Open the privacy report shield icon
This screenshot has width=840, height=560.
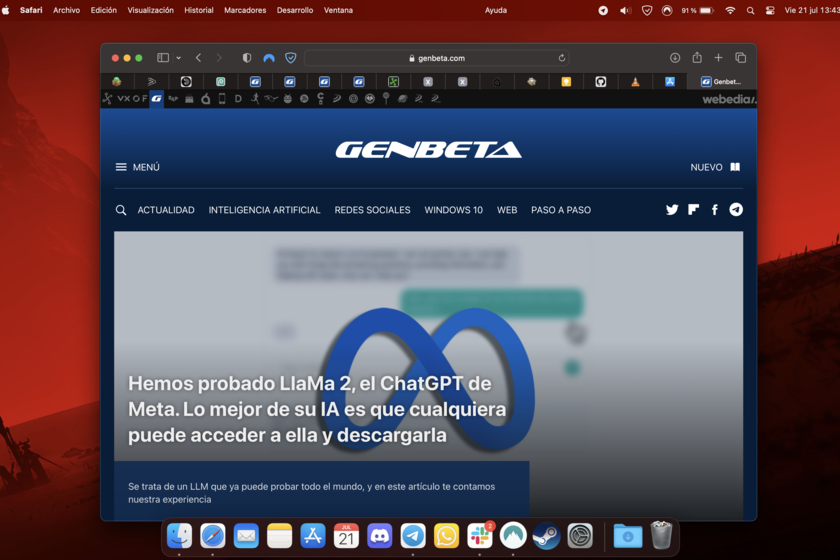pos(247,57)
